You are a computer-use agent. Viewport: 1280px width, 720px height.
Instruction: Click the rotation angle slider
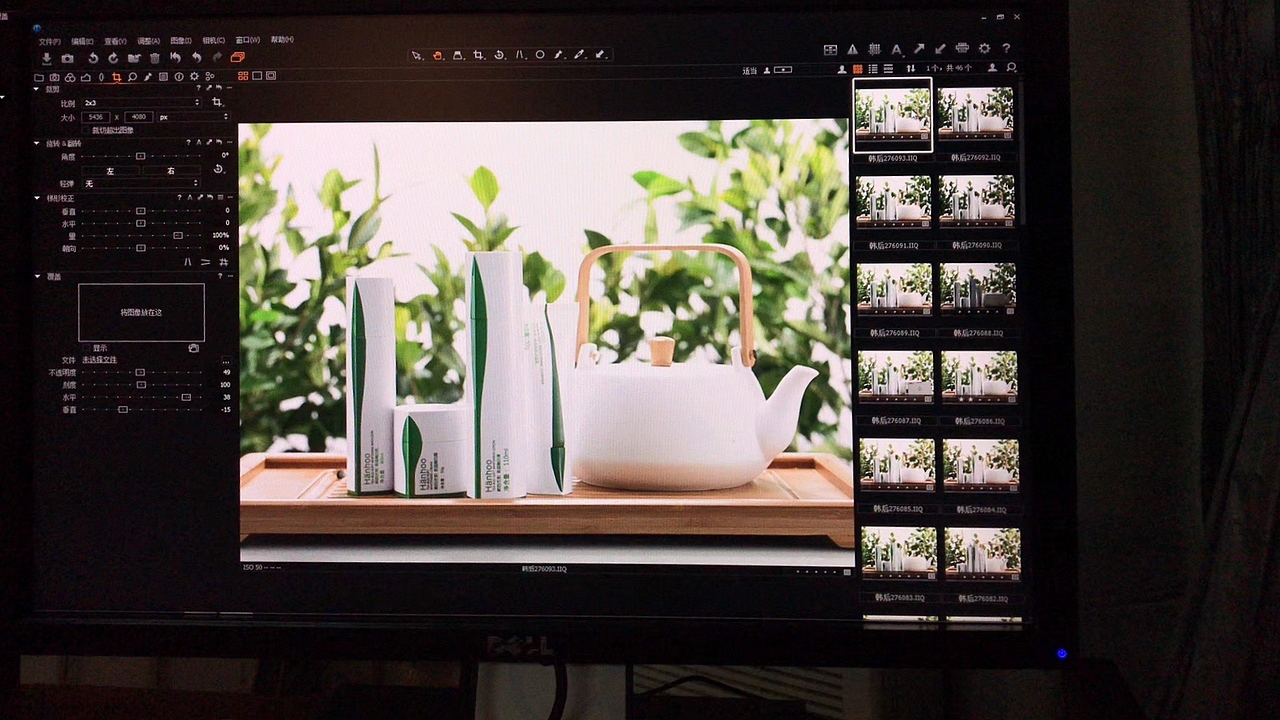click(x=141, y=155)
